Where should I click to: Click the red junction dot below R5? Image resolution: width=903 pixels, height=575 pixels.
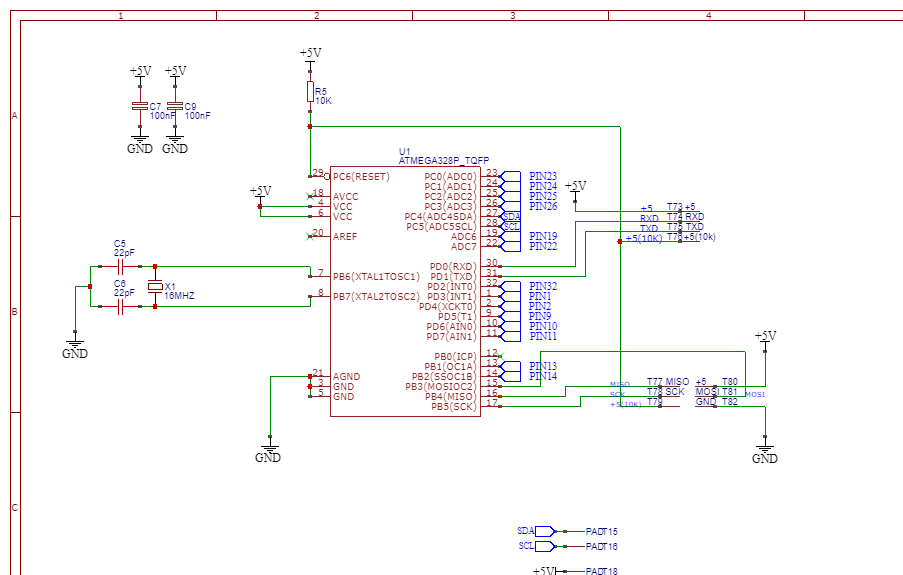310,126
